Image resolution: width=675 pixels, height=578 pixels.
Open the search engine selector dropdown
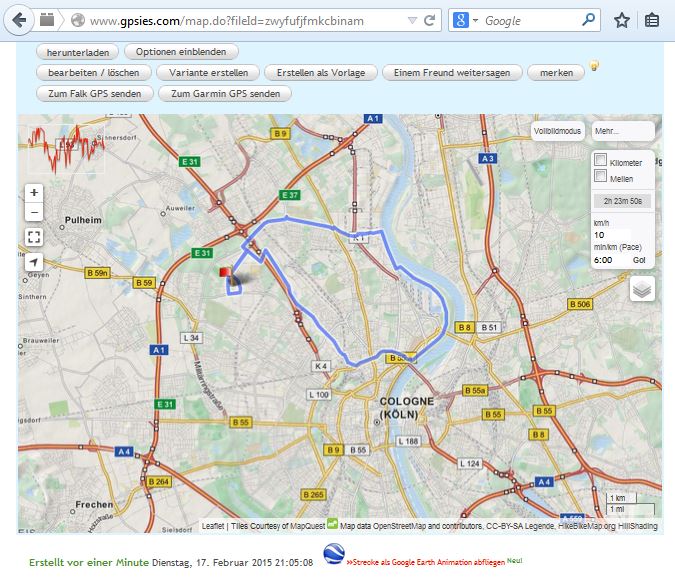(466, 20)
